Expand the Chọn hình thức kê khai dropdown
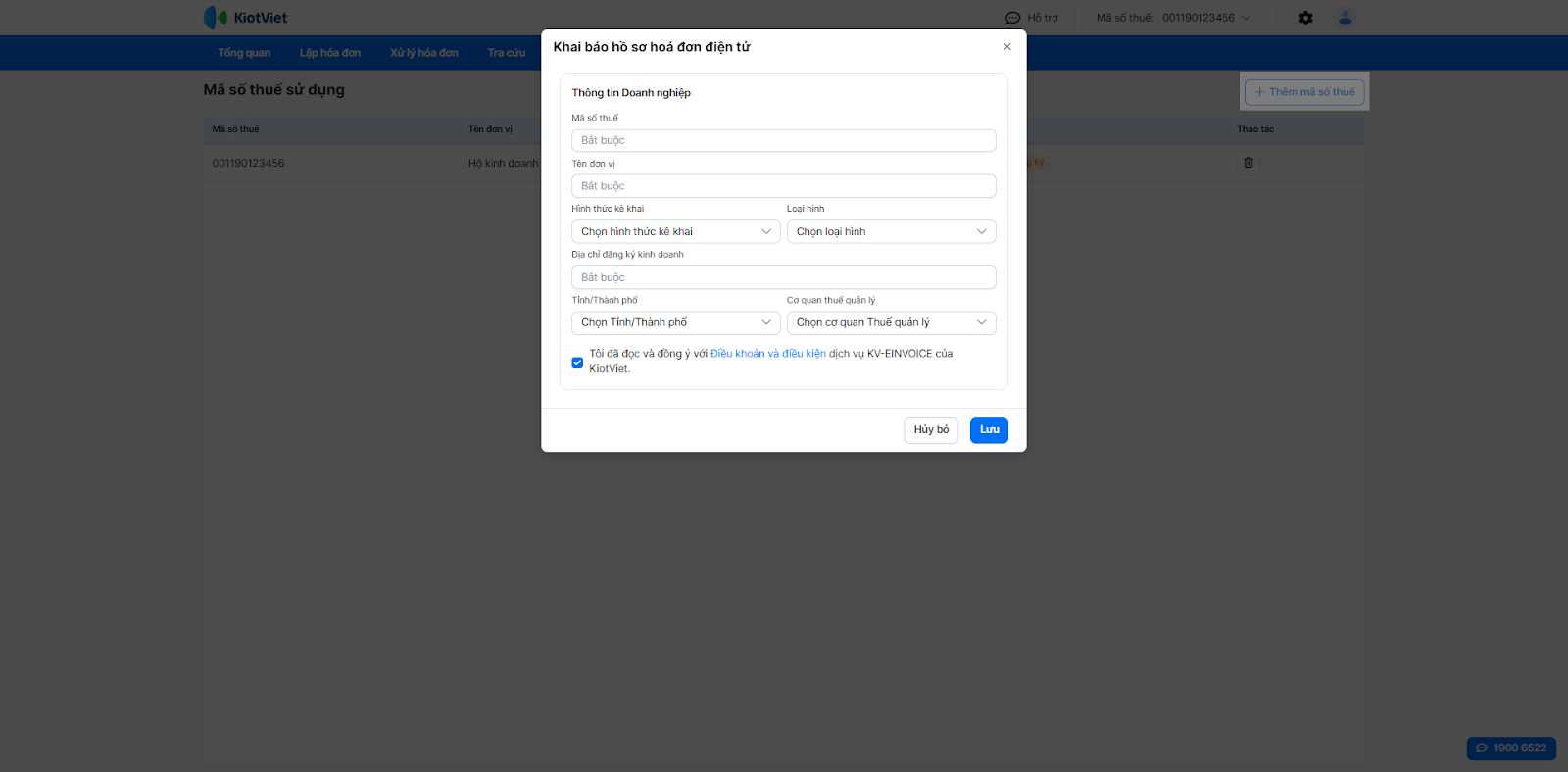The width and height of the screenshot is (1568, 772). [x=675, y=232]
